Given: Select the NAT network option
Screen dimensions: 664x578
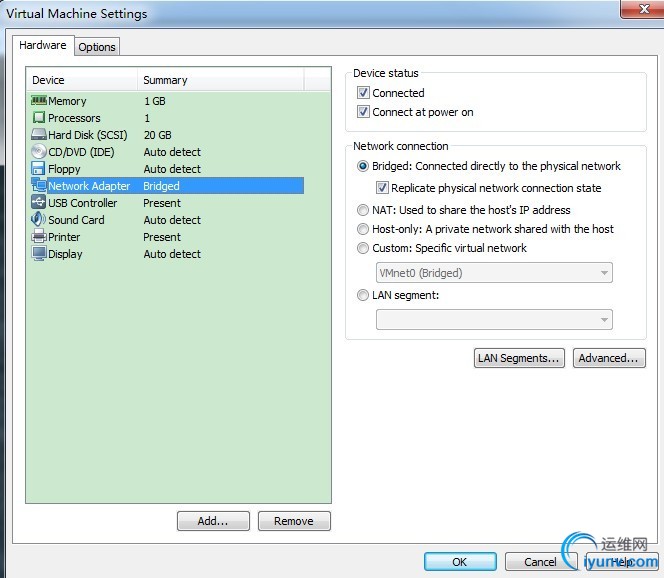Looking at the screenshot, I should click(362, 210).
